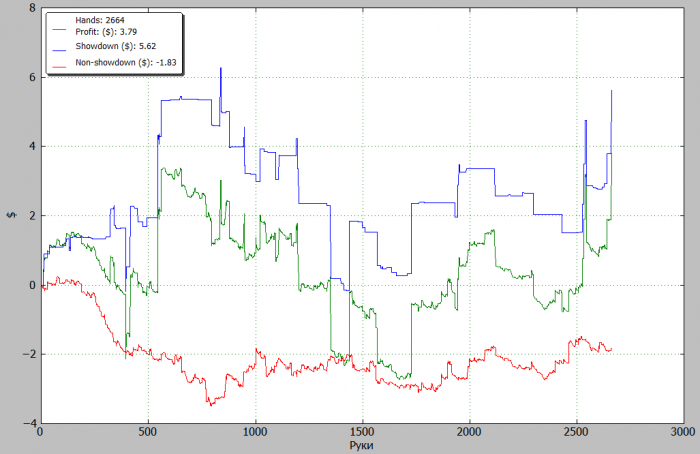Click the green Profit line sample in legend
The width and height of the screenshot is (700, 454).
(59, 30)
